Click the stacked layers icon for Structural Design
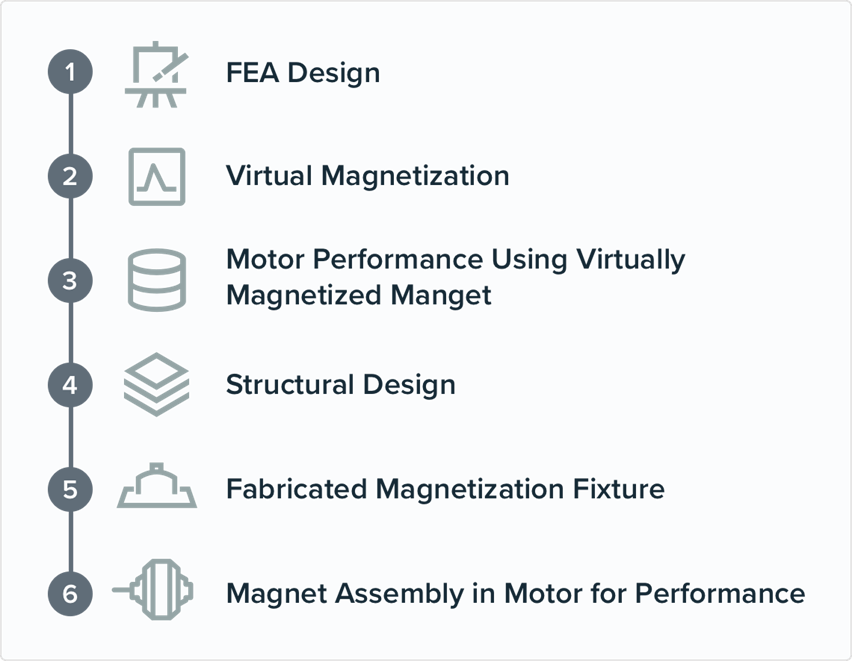Viewport: 852px width, 661px height. tap(156, 384)
